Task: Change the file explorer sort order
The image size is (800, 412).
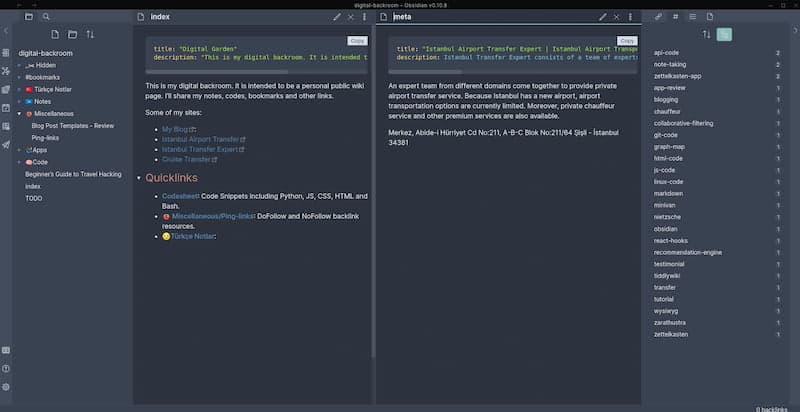Action: [90, 34]
